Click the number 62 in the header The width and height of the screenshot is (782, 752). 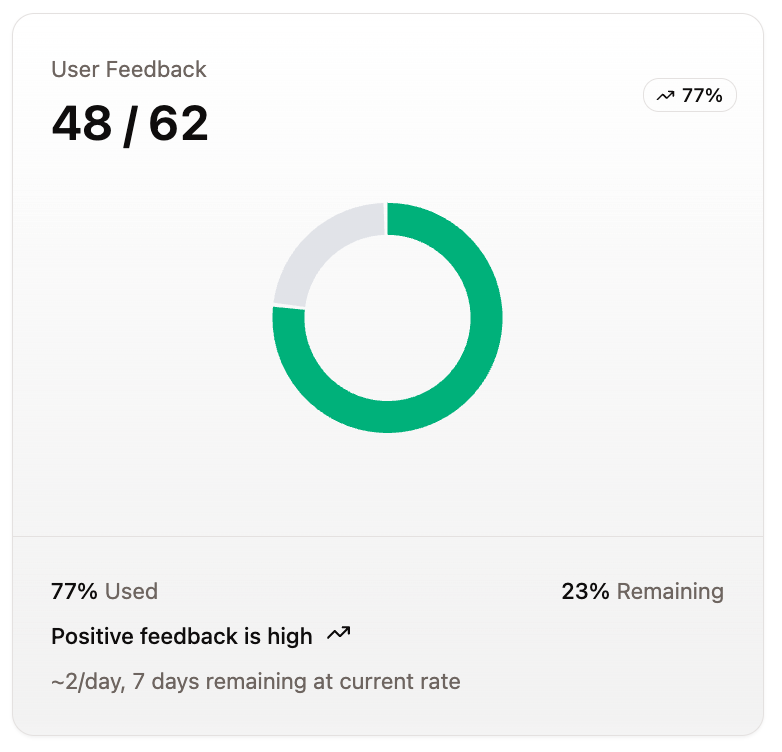pyautogui.click(x=179, y=123)
